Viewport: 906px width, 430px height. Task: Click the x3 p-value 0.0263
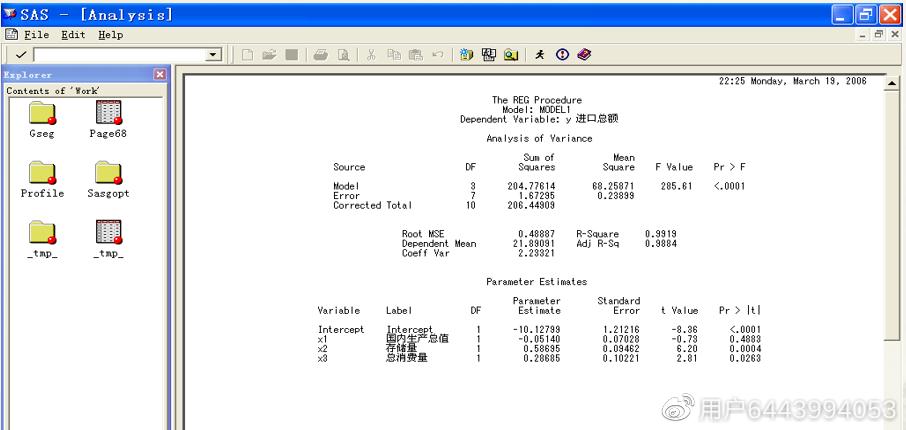tap(745, 358)
